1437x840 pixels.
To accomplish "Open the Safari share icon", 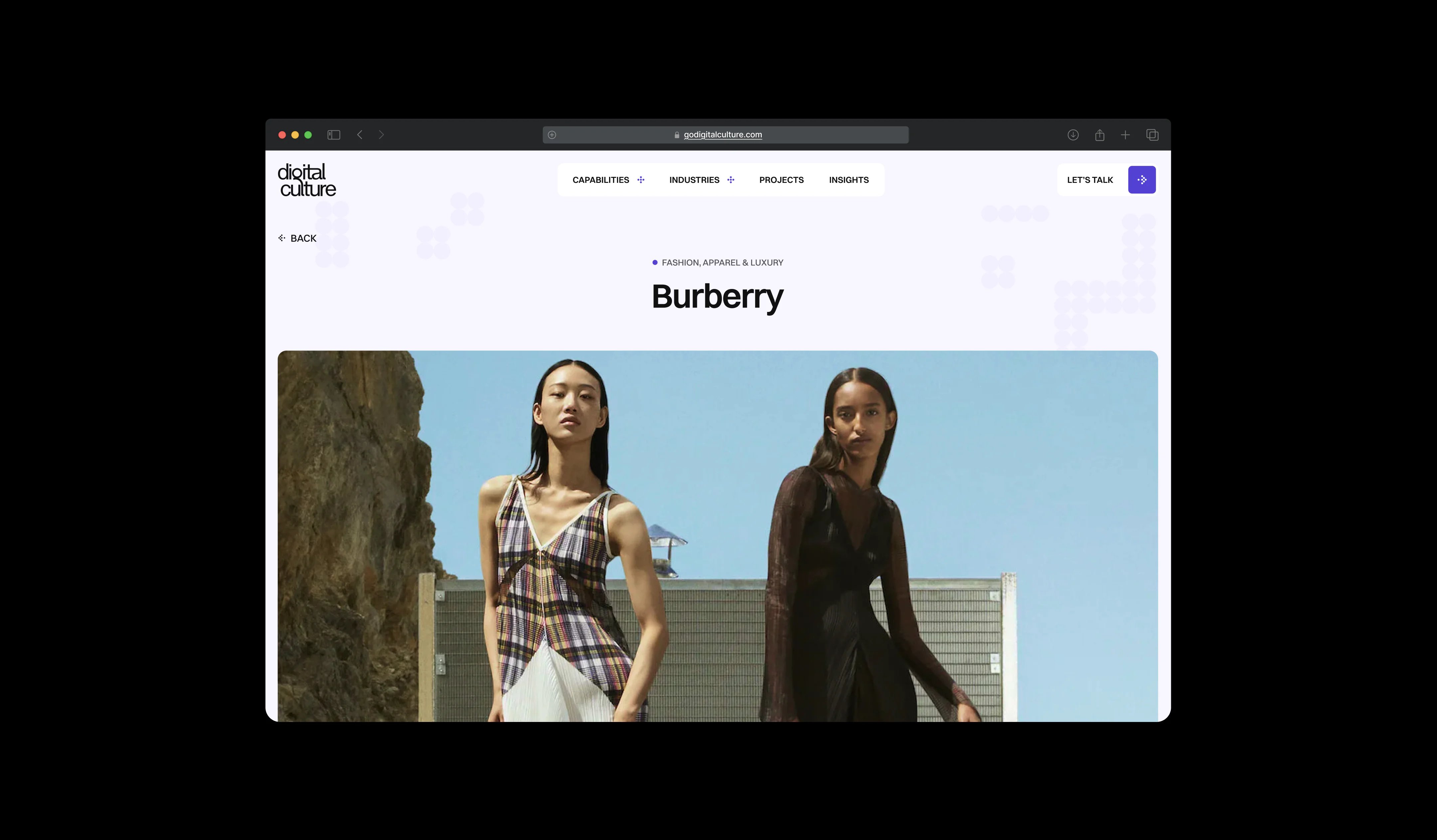I will point(1099,135).
